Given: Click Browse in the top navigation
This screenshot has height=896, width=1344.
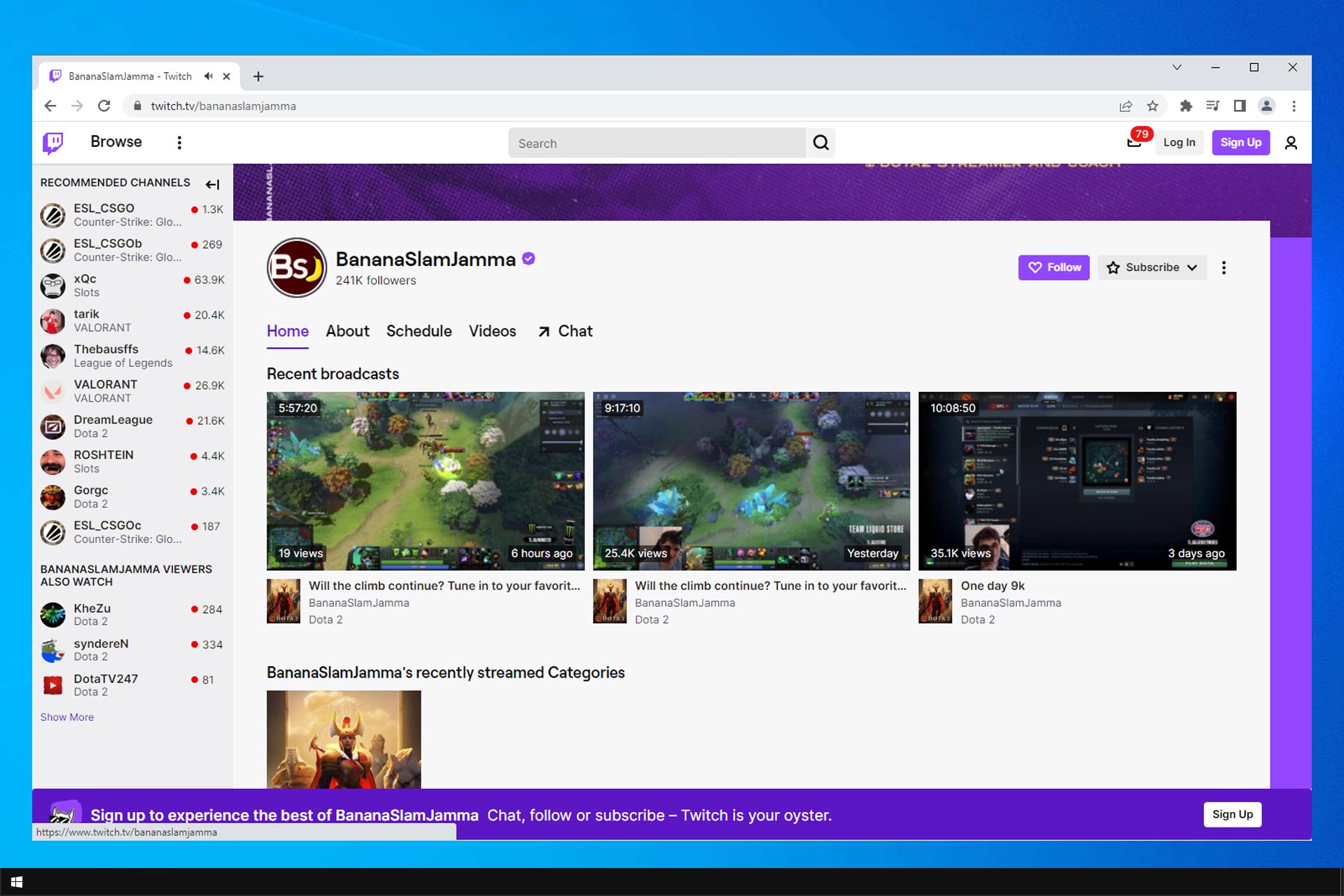Looking at the screenshot, I should (116, 142).
